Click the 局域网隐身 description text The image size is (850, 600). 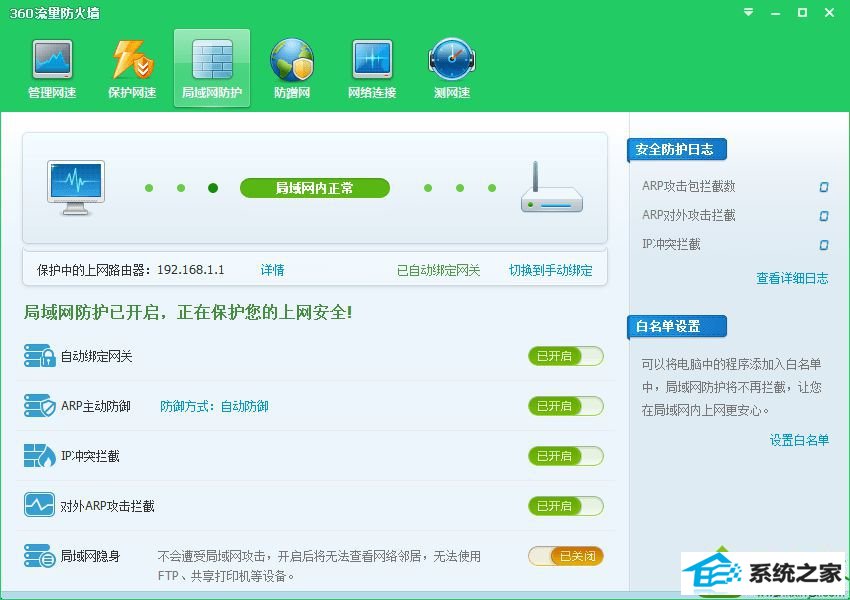[x=319, y=566]
